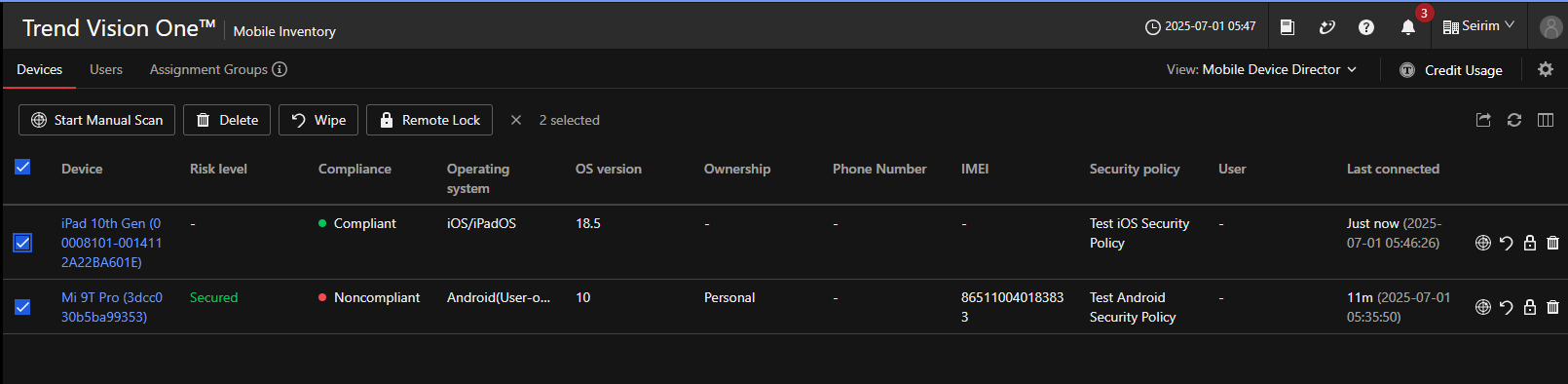
Task: Wipe icon for iPad 10th Gen row
Action: click(1507, 243)
